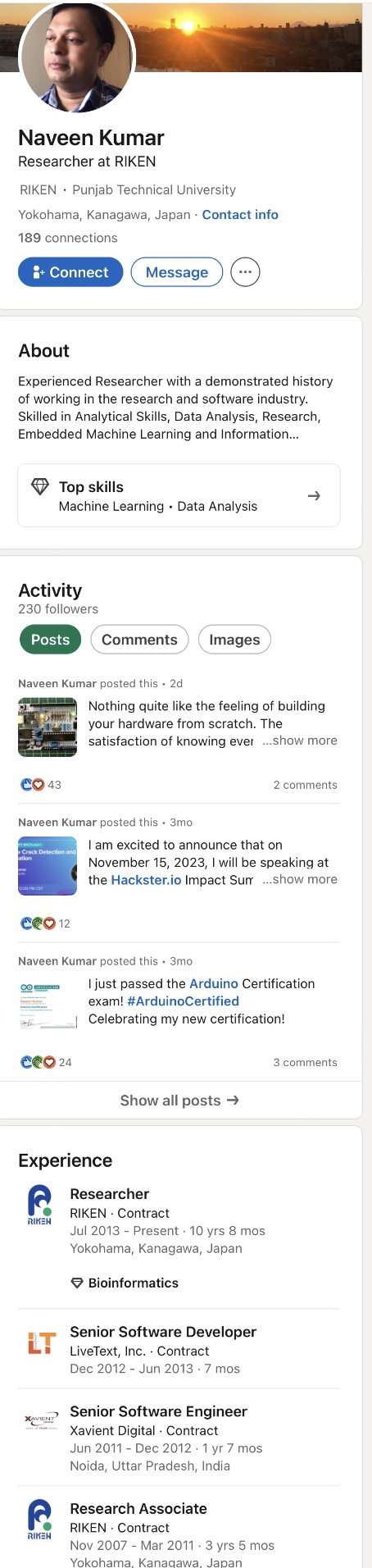Open RIKEN logo beside Researcher role
This screenshot has height=1568, width=372.
(x=39, y=1206)
